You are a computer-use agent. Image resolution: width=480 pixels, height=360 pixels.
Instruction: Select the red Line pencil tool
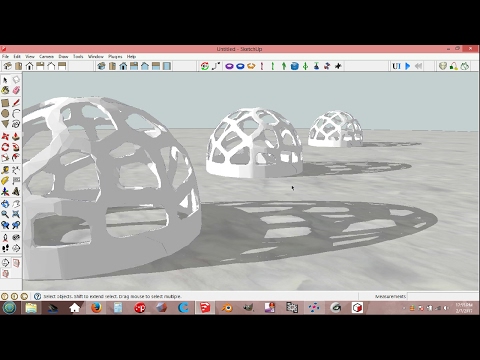tap(16, 103)
